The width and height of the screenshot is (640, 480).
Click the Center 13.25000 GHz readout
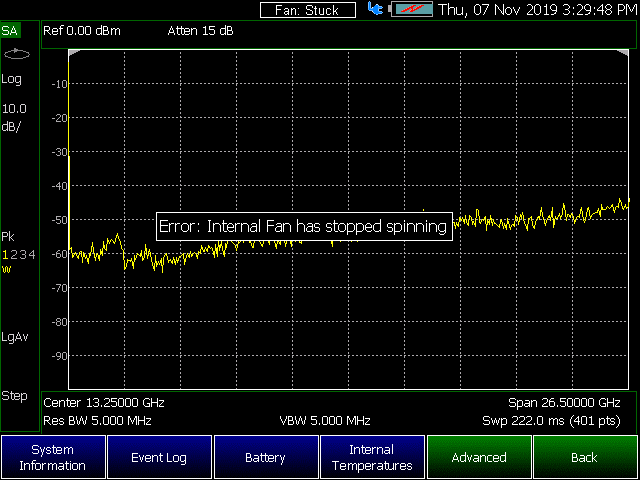104,403
